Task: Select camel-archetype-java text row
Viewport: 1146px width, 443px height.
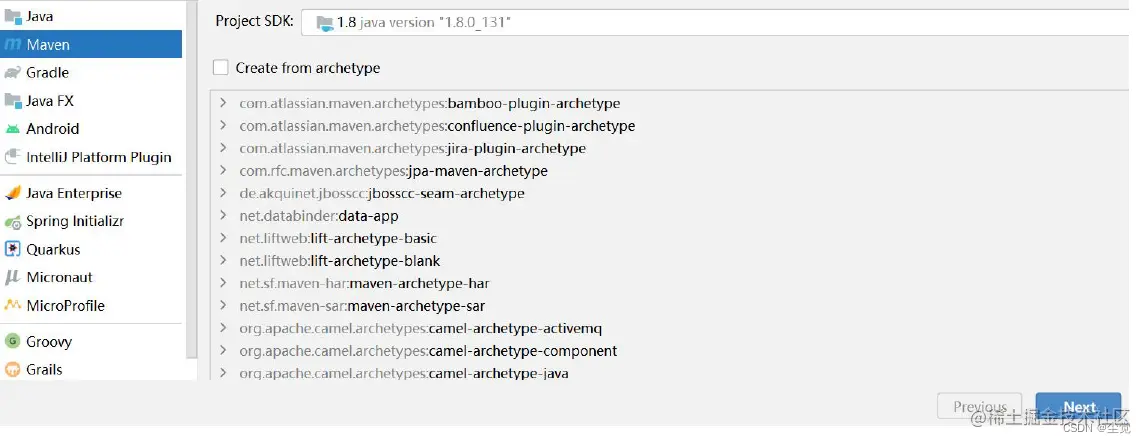Action: [x=403, y=374]
